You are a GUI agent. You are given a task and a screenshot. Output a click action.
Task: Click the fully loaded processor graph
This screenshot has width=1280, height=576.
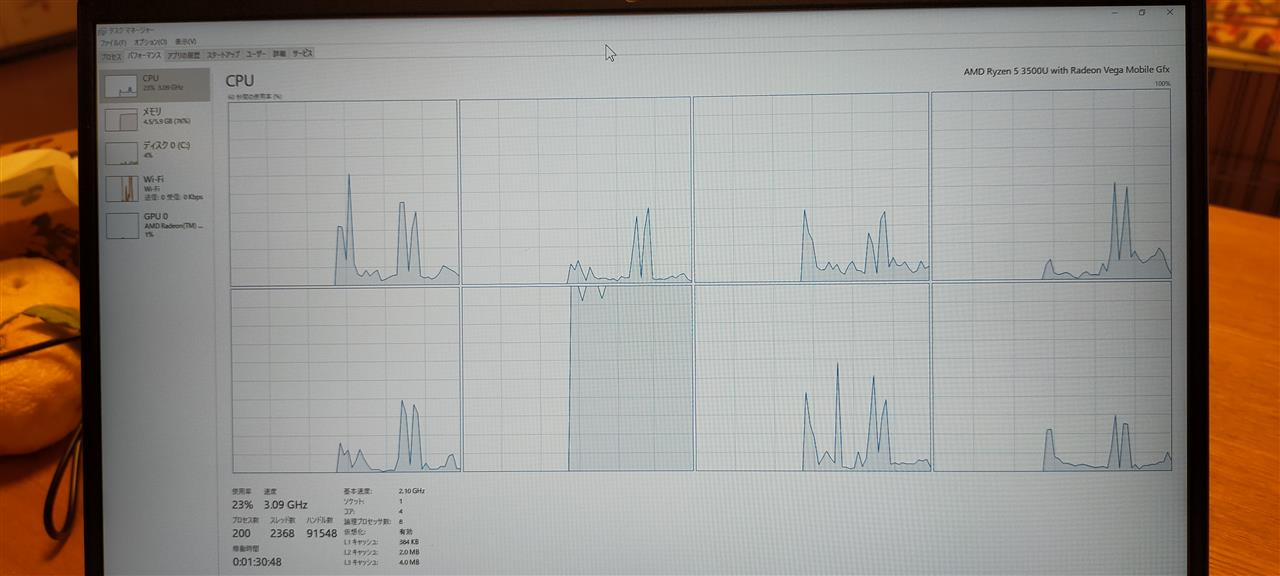pos(578,378)
